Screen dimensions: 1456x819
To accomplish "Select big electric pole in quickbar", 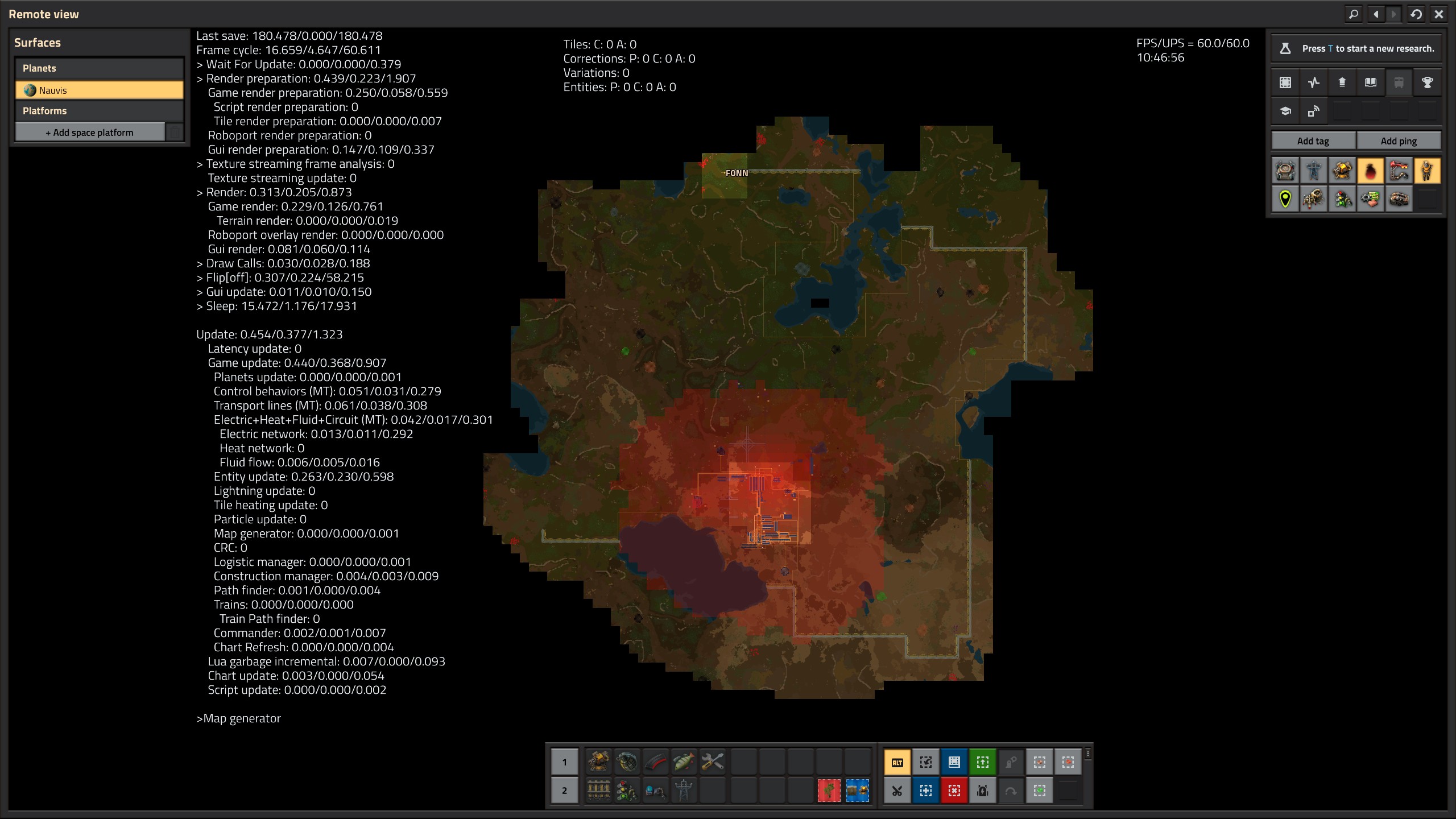I will [x=684, y=789].
